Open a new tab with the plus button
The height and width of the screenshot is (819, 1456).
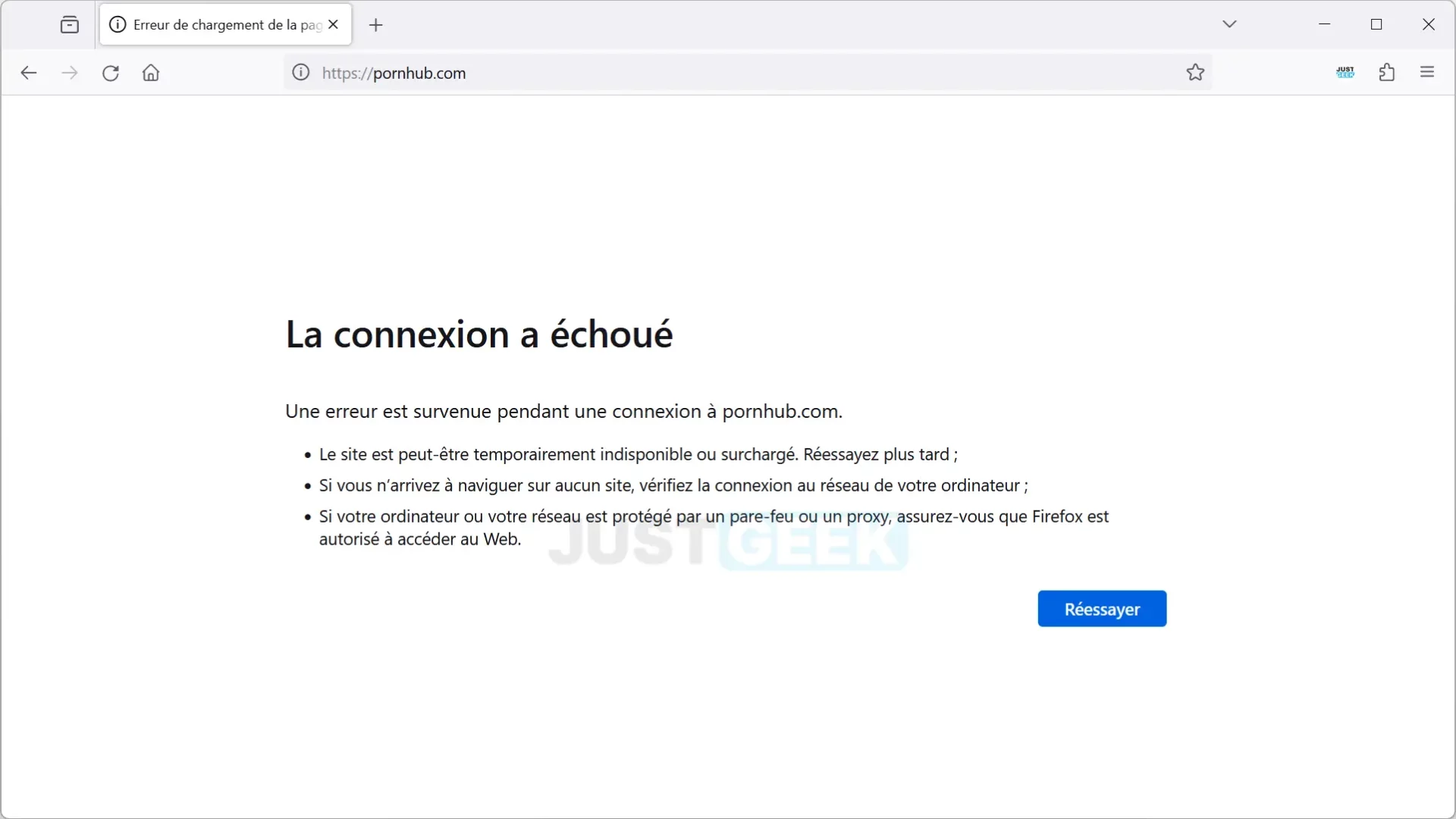click(375, 25)
